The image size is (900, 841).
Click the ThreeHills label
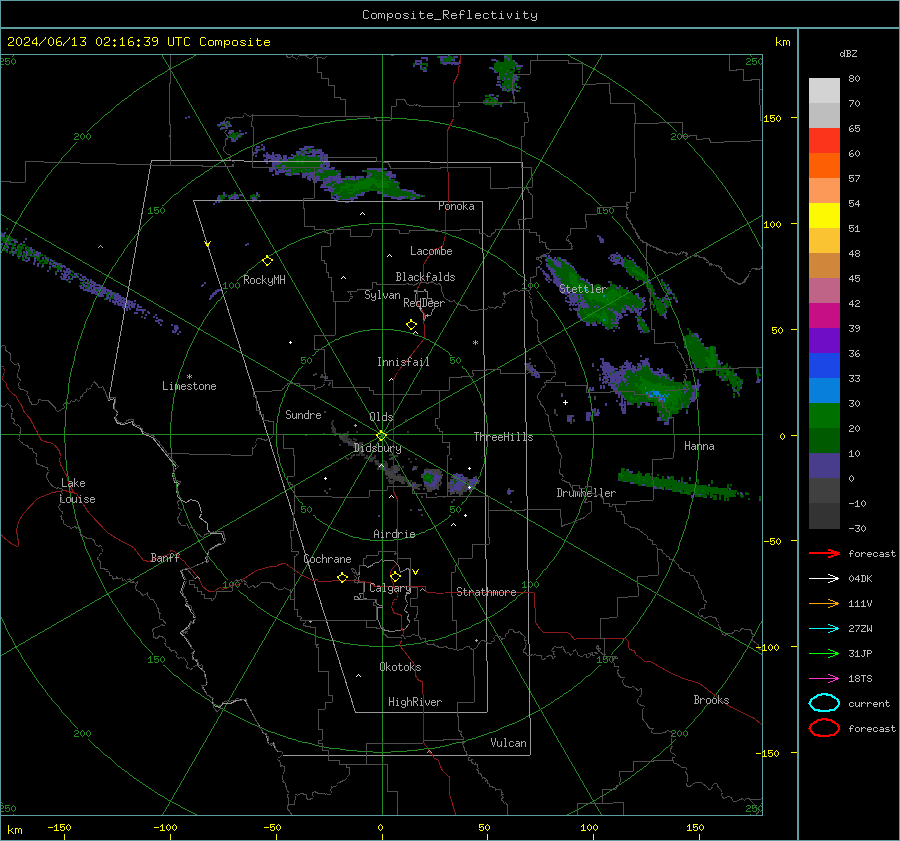[503, 437]
